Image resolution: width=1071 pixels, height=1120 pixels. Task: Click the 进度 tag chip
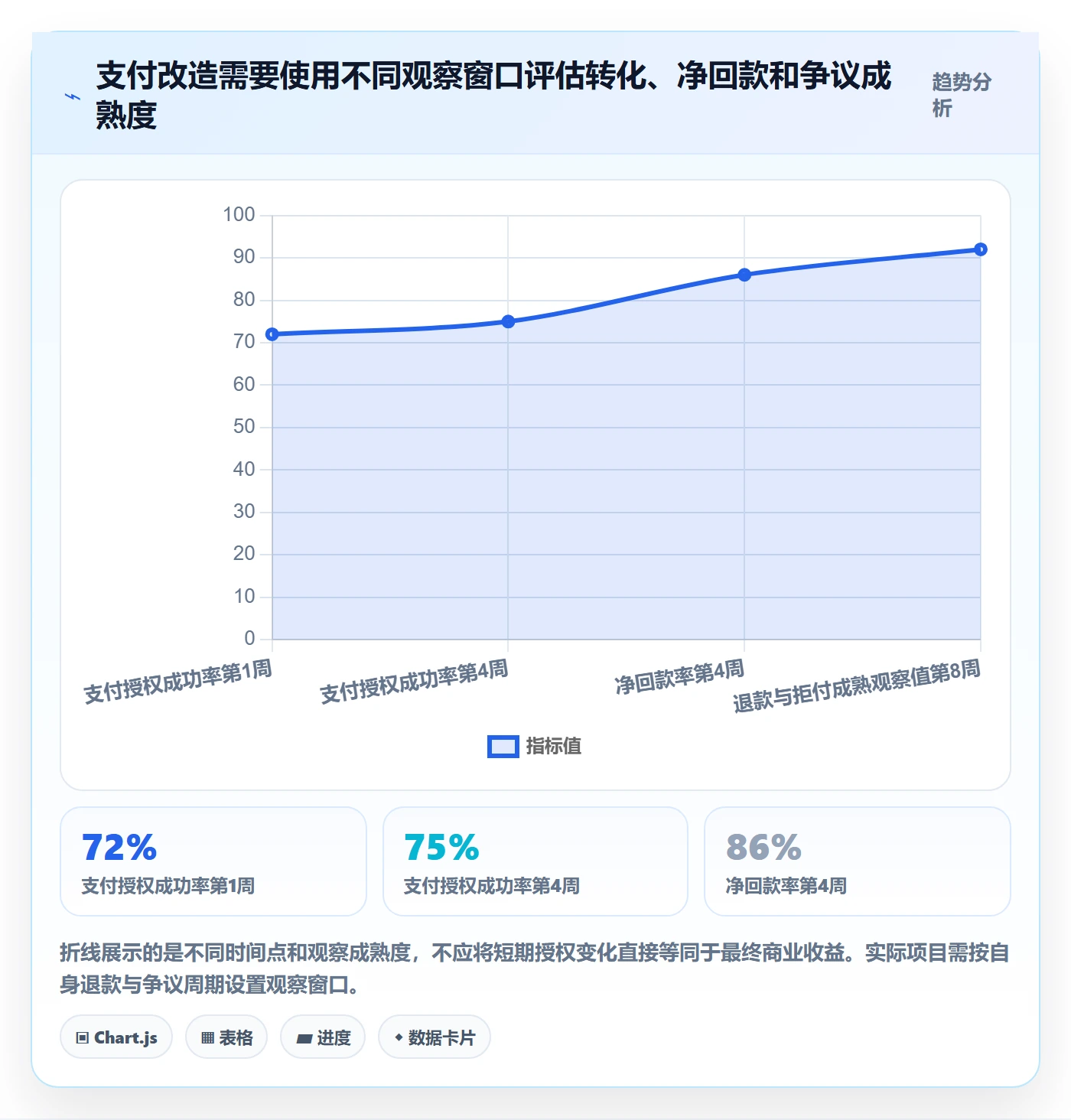point(323,1037)
